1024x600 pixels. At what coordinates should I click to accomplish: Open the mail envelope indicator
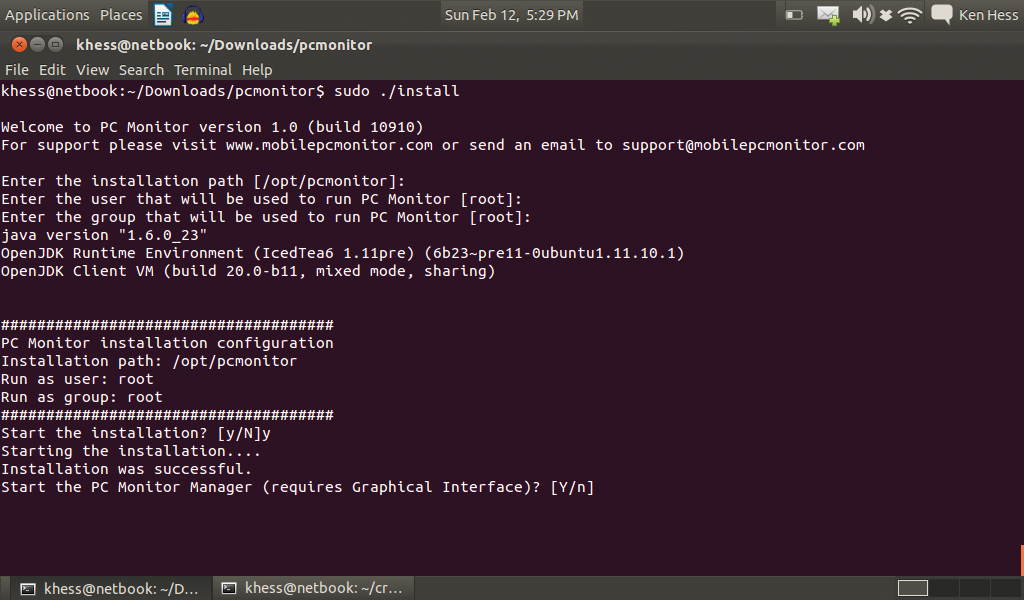tap(828, 15)
